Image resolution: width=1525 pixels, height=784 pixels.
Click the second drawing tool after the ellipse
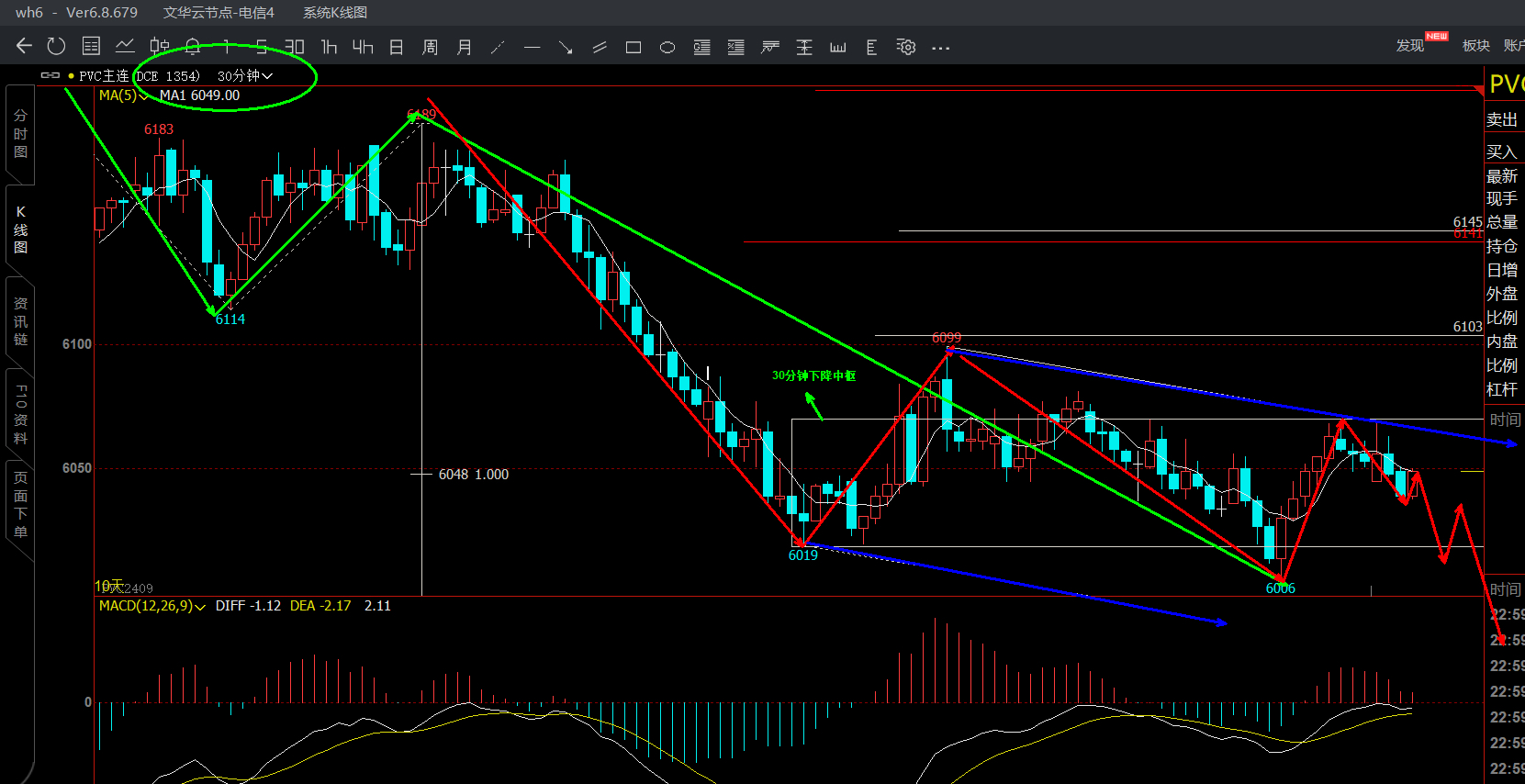click(735, 47)
